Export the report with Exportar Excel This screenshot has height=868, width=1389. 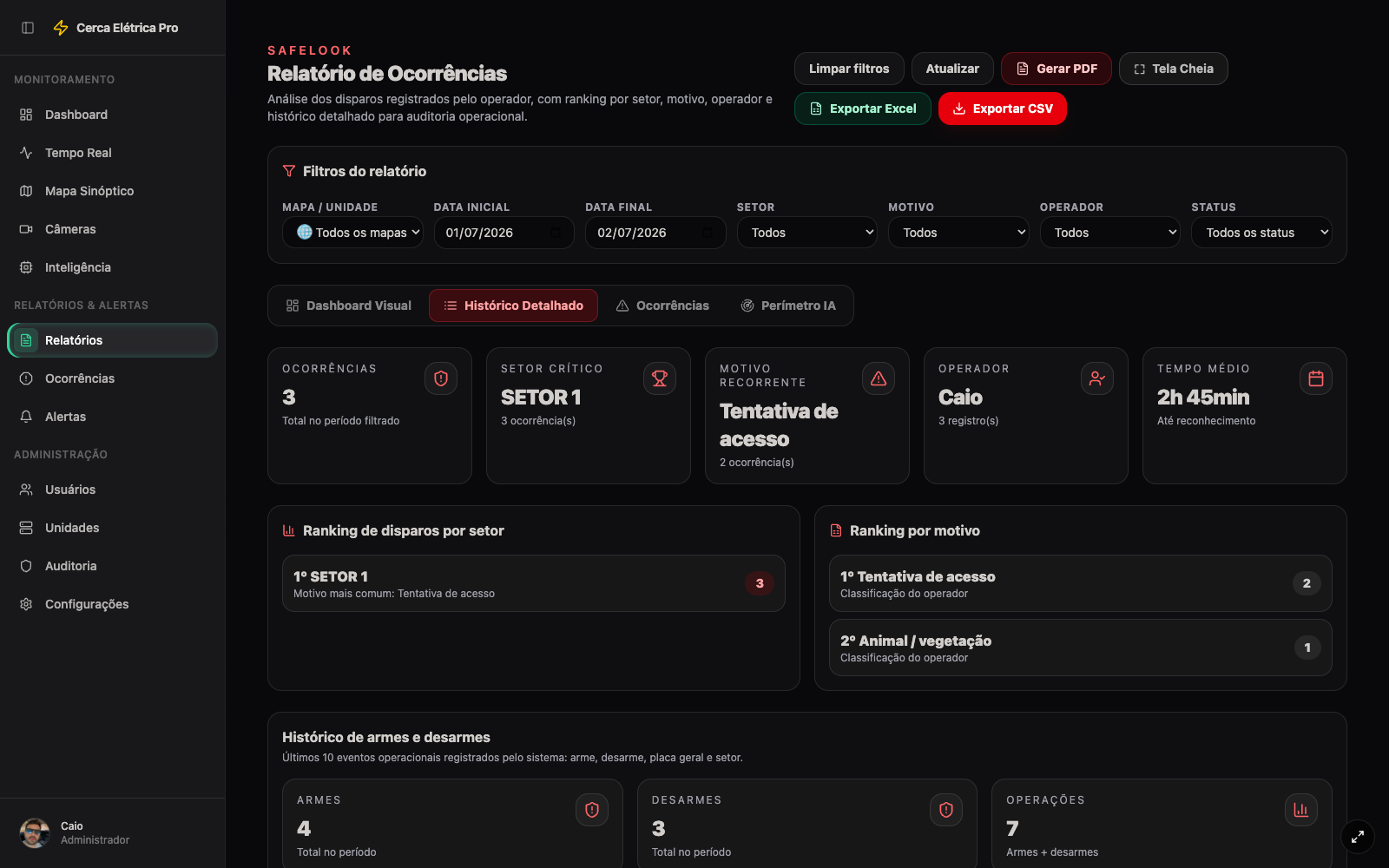click(863, 108)
